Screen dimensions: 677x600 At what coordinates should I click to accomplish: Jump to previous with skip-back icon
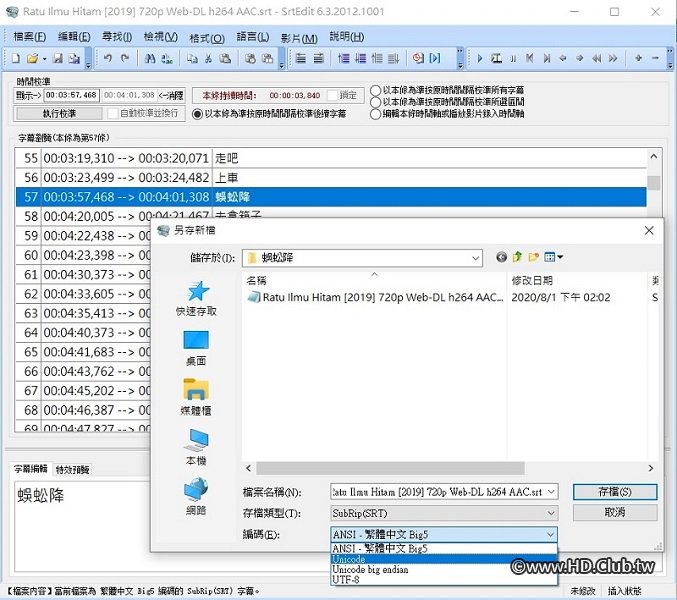click(530, 58)
